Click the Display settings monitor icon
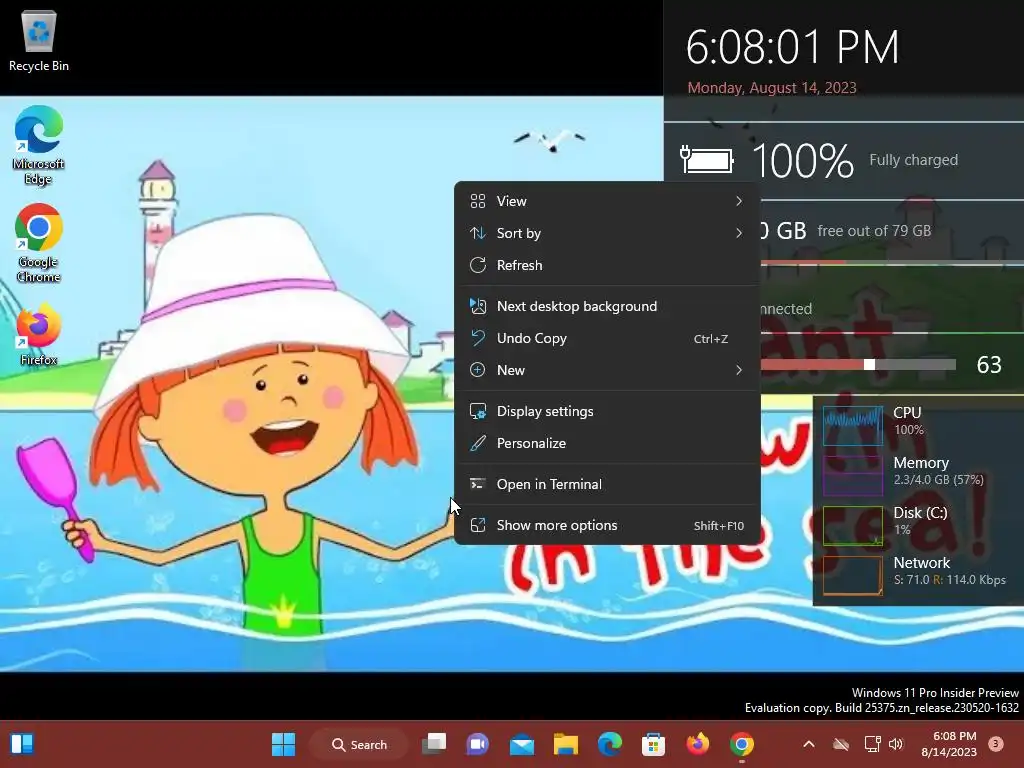This screenshot has height=768, width=1024. point(478,411)
